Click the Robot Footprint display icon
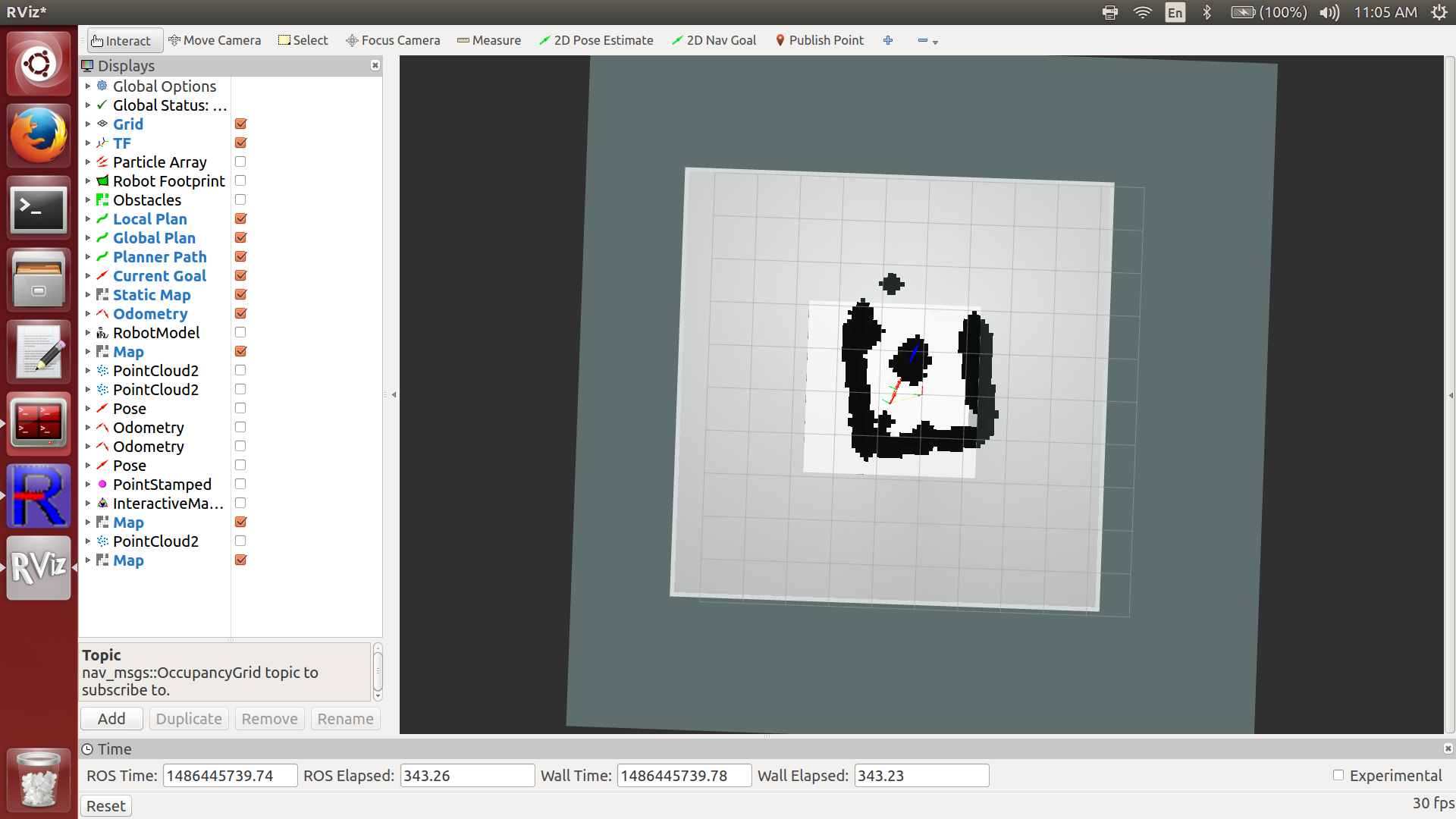Viewport: 1456px width, 819px height. [x=102, y=181]
